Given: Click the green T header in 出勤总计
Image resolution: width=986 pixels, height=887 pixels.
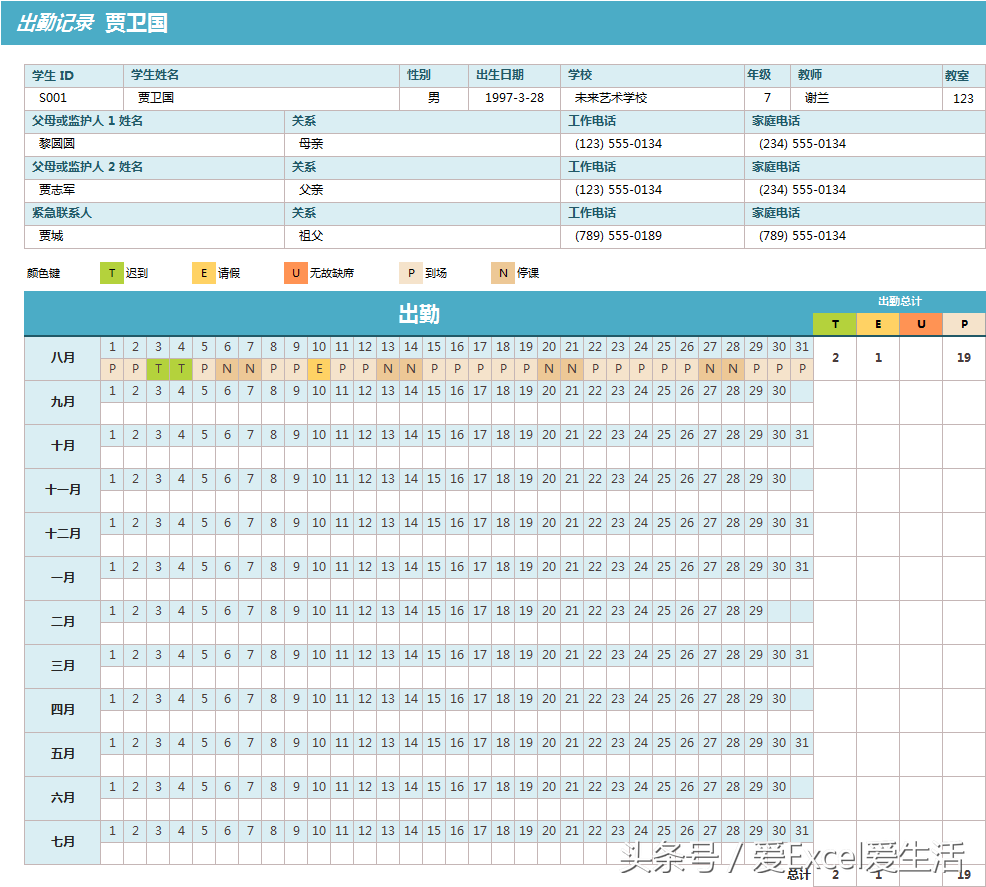Looking at the screenshot, I should pos(835,325).
